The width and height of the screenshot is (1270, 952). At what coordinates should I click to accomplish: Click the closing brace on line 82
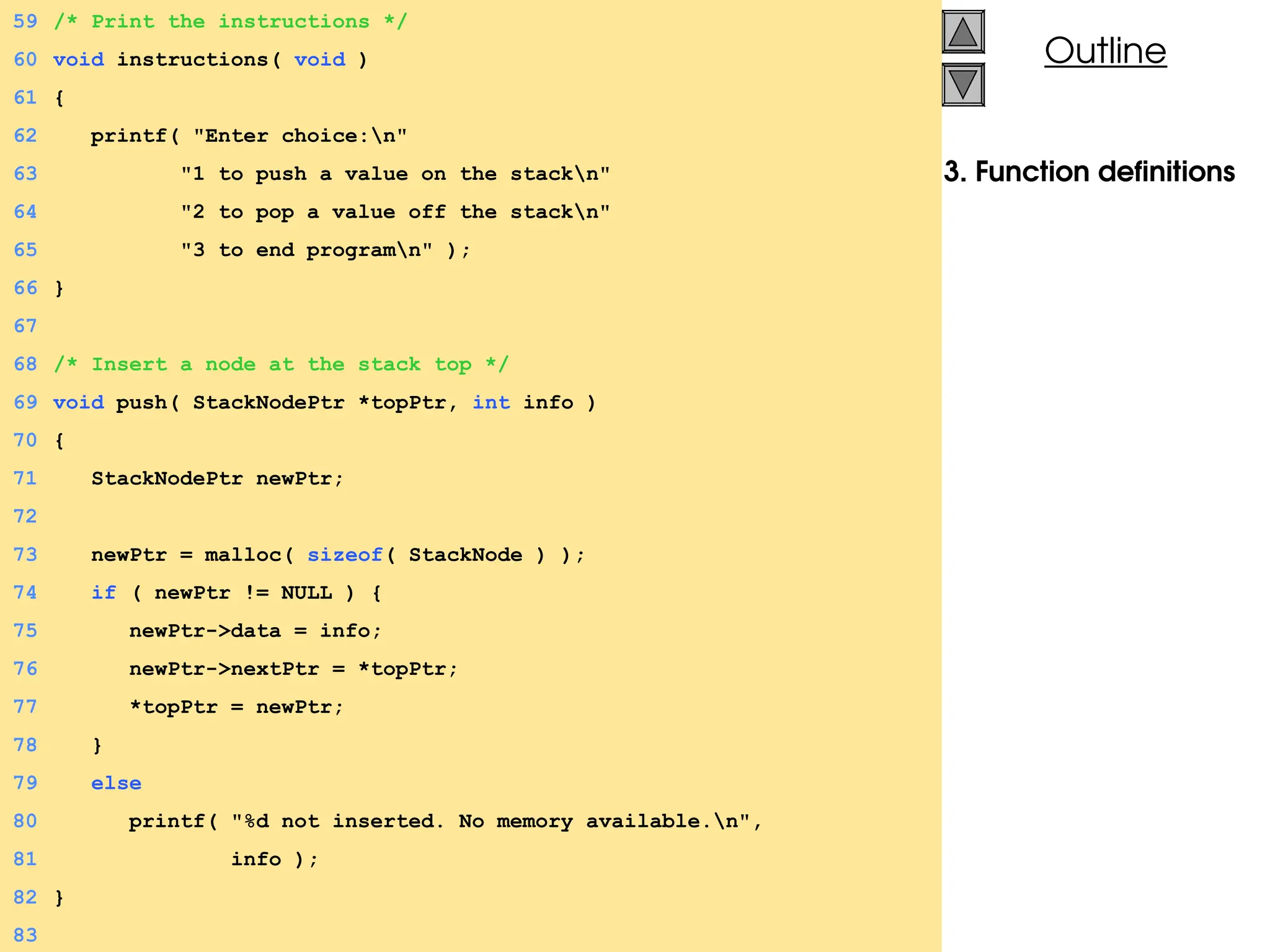(59, 897)
